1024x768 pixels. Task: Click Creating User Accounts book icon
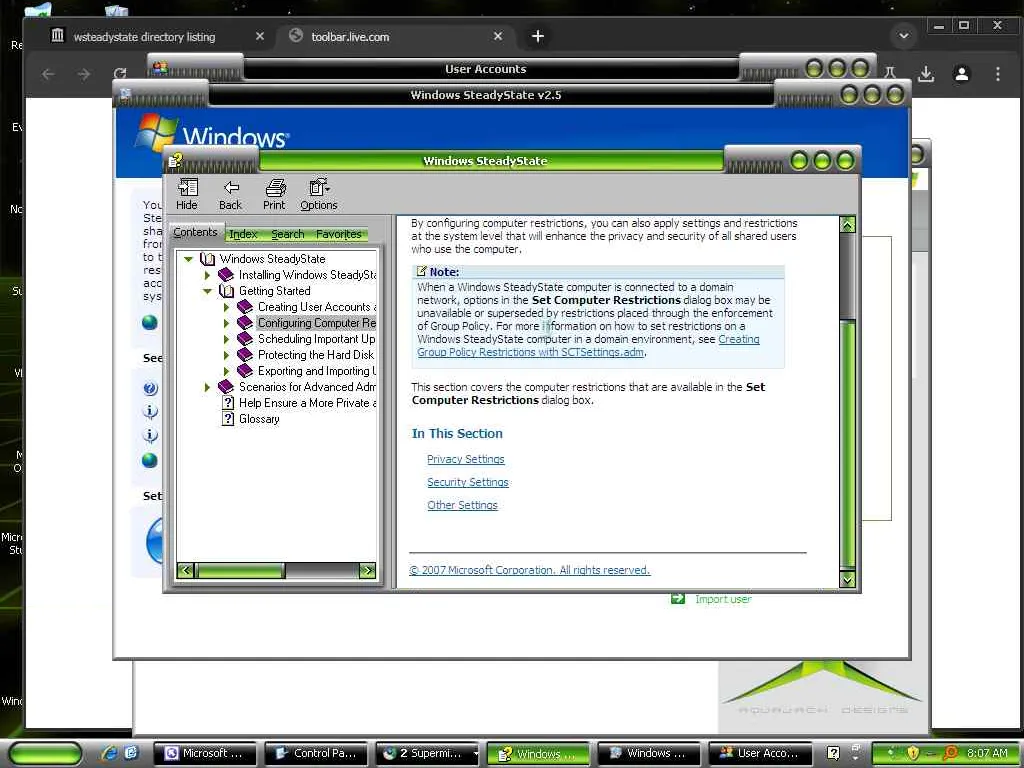(x=245, y=307)
